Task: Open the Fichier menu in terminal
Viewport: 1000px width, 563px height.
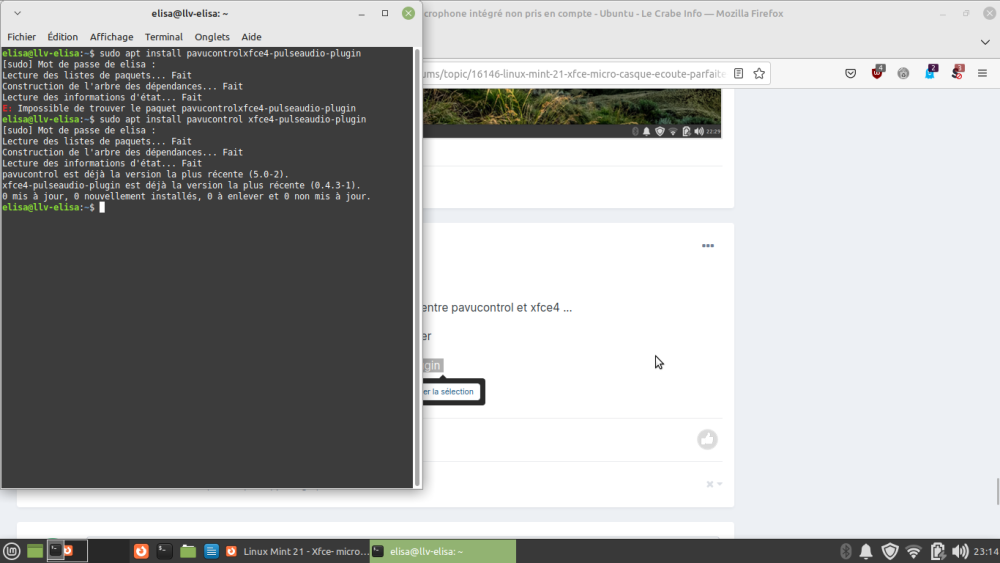Action: tap(21, 37)
